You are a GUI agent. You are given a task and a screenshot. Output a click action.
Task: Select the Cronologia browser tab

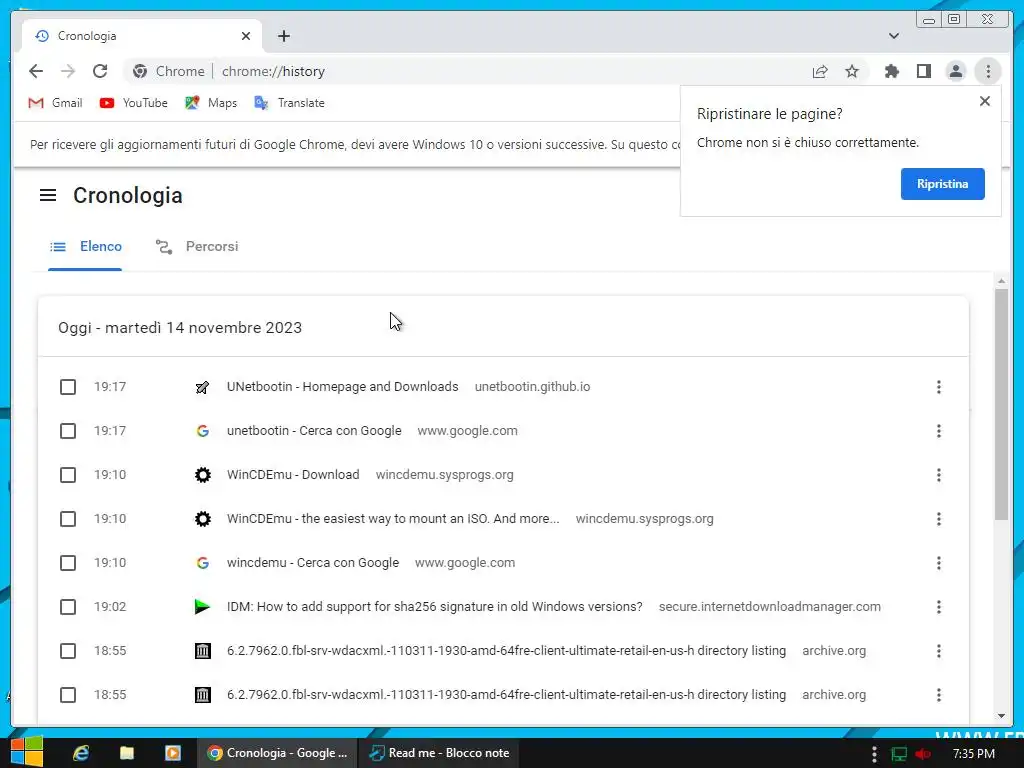(x=142, y=36)
